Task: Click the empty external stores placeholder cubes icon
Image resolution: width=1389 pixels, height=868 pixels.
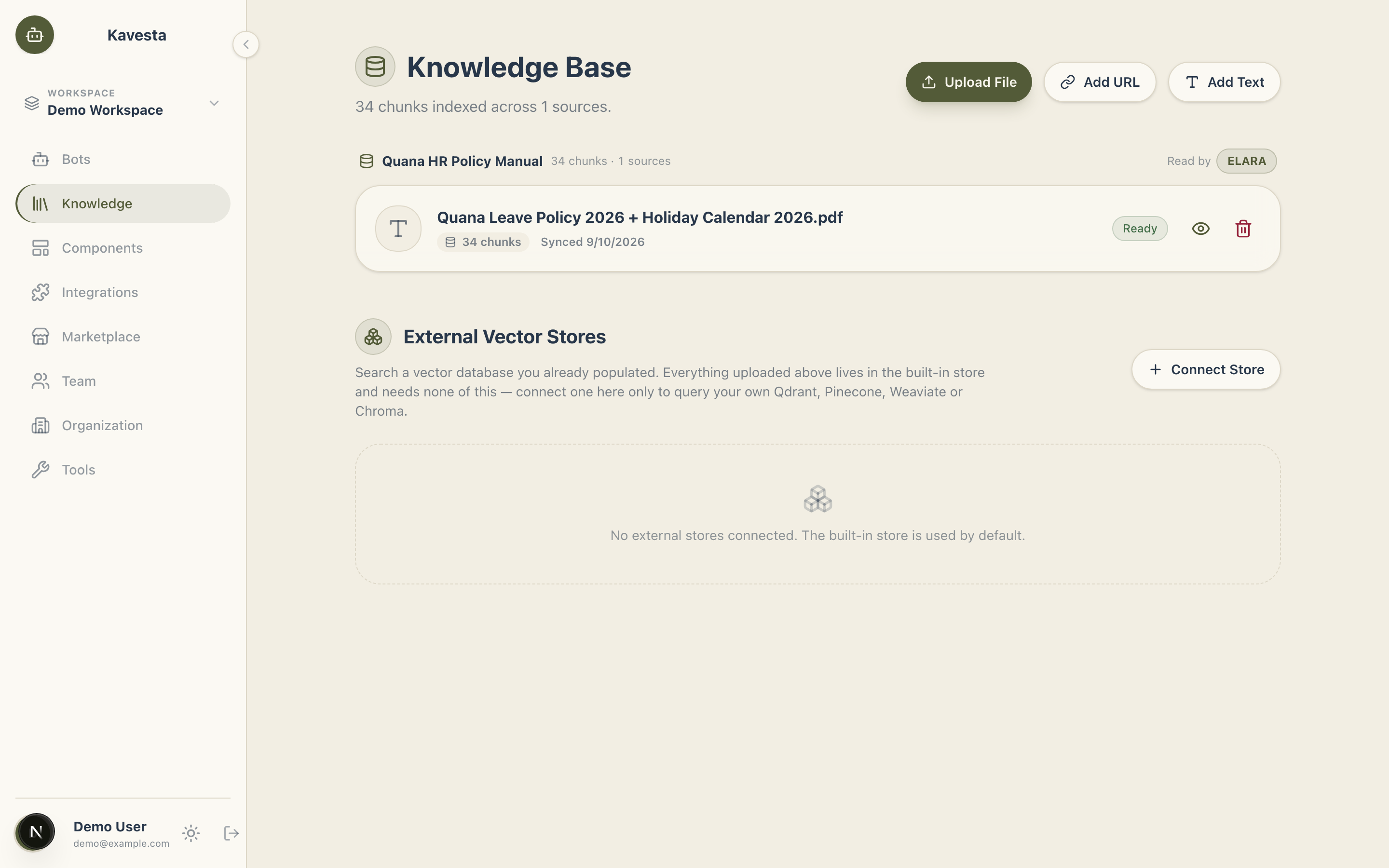Action: 817,499
